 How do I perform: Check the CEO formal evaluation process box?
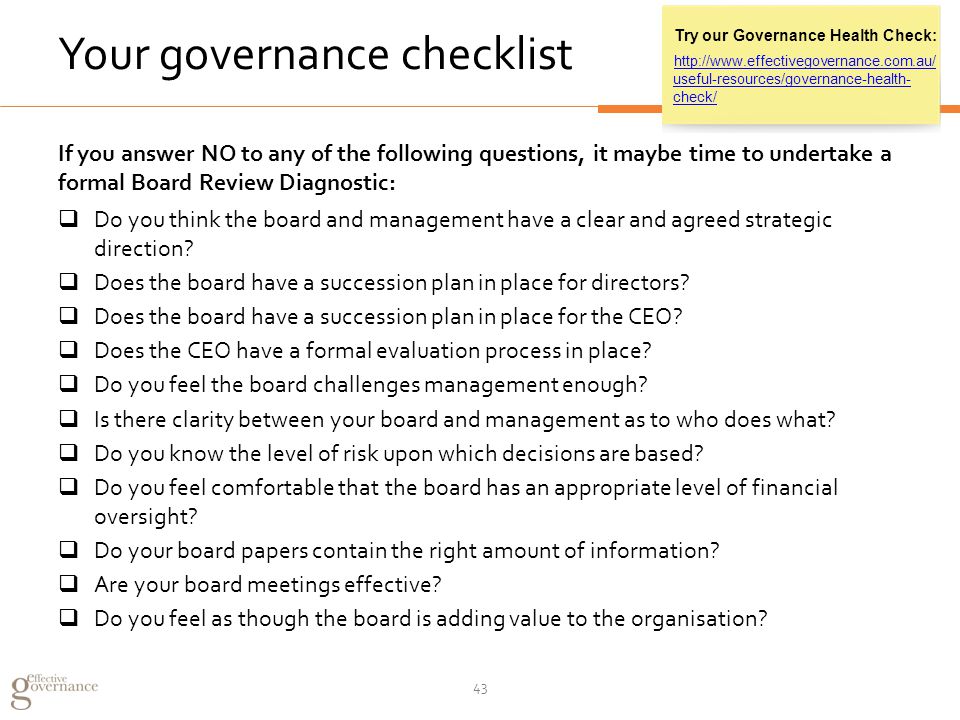69,349
